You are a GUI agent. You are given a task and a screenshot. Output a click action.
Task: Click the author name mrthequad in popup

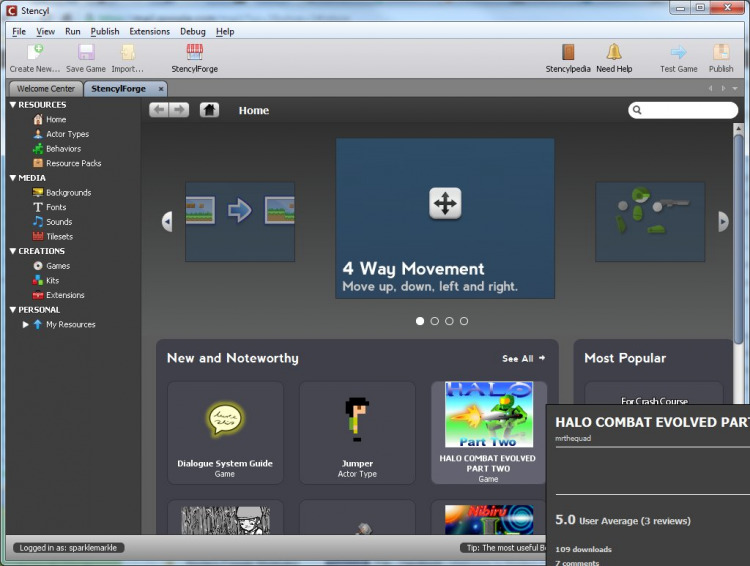pos(573,438)
